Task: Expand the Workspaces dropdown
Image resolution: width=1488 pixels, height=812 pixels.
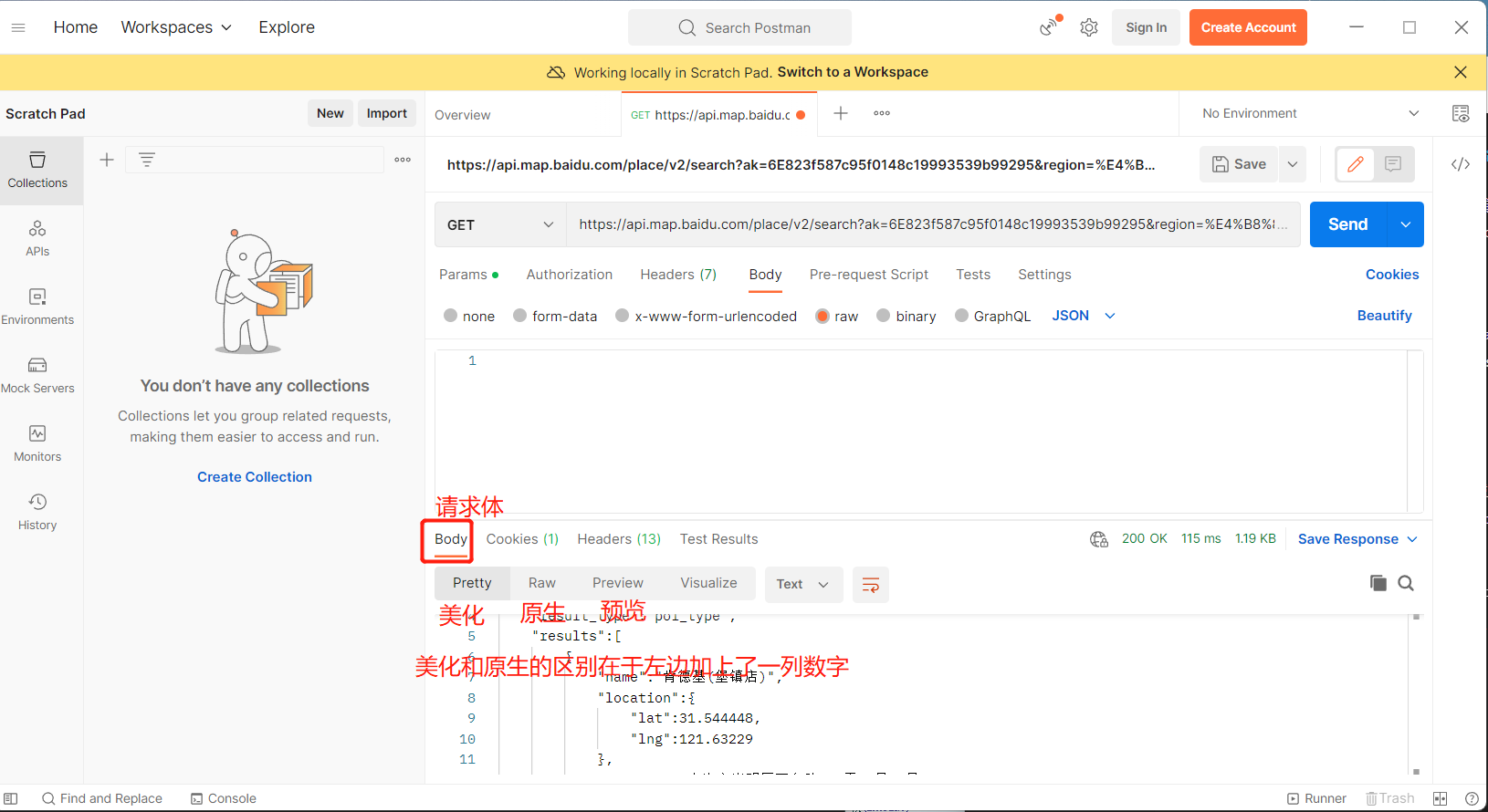Action: [x=176, y=27]
